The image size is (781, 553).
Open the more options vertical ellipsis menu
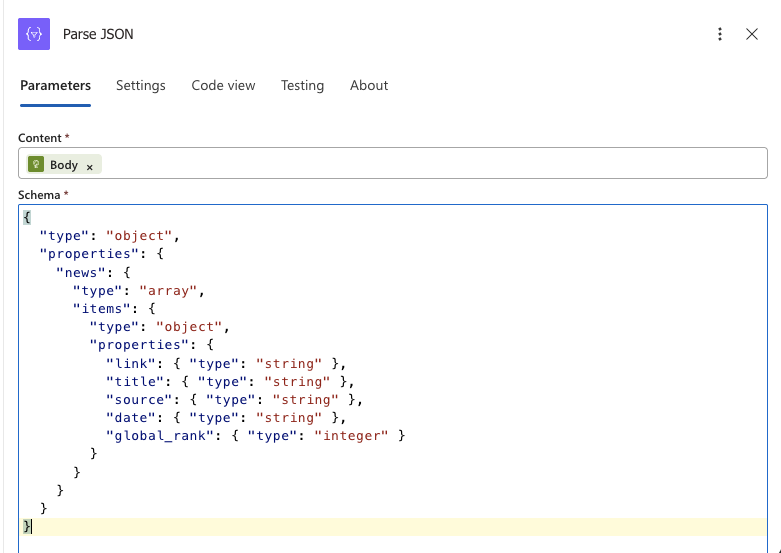(720, 34)
